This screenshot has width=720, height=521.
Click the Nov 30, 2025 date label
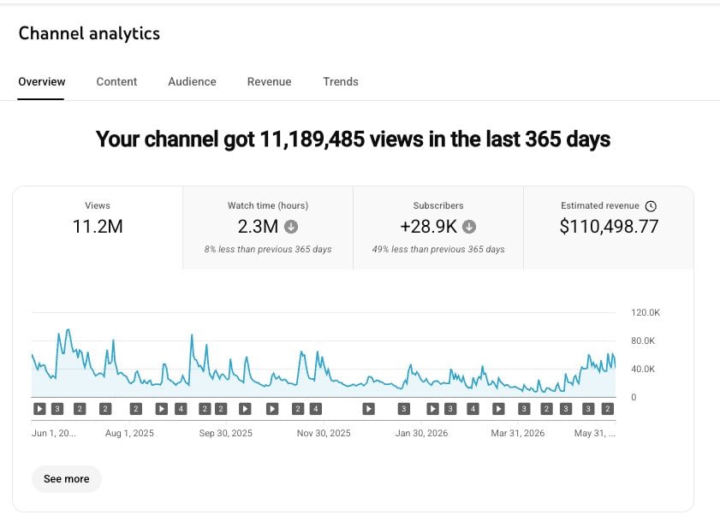pyautogui.click(x=324, y=433)
